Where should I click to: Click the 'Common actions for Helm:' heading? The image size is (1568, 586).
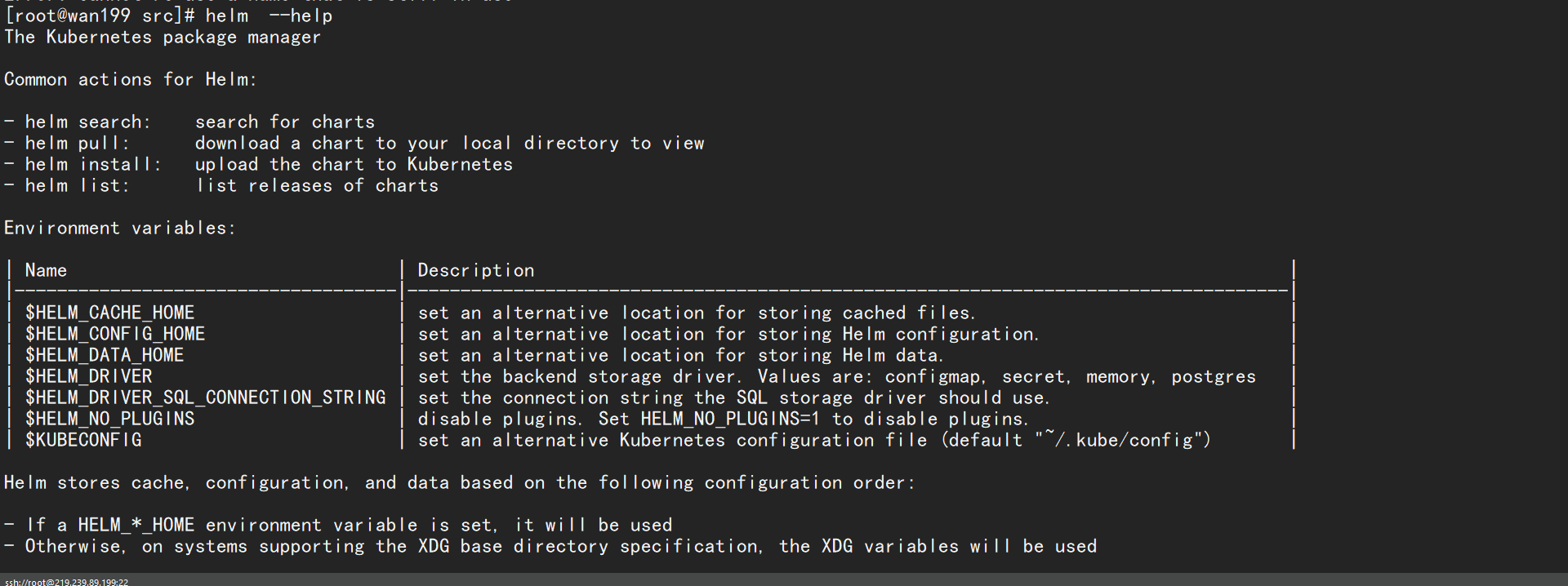tap(130, 79)
